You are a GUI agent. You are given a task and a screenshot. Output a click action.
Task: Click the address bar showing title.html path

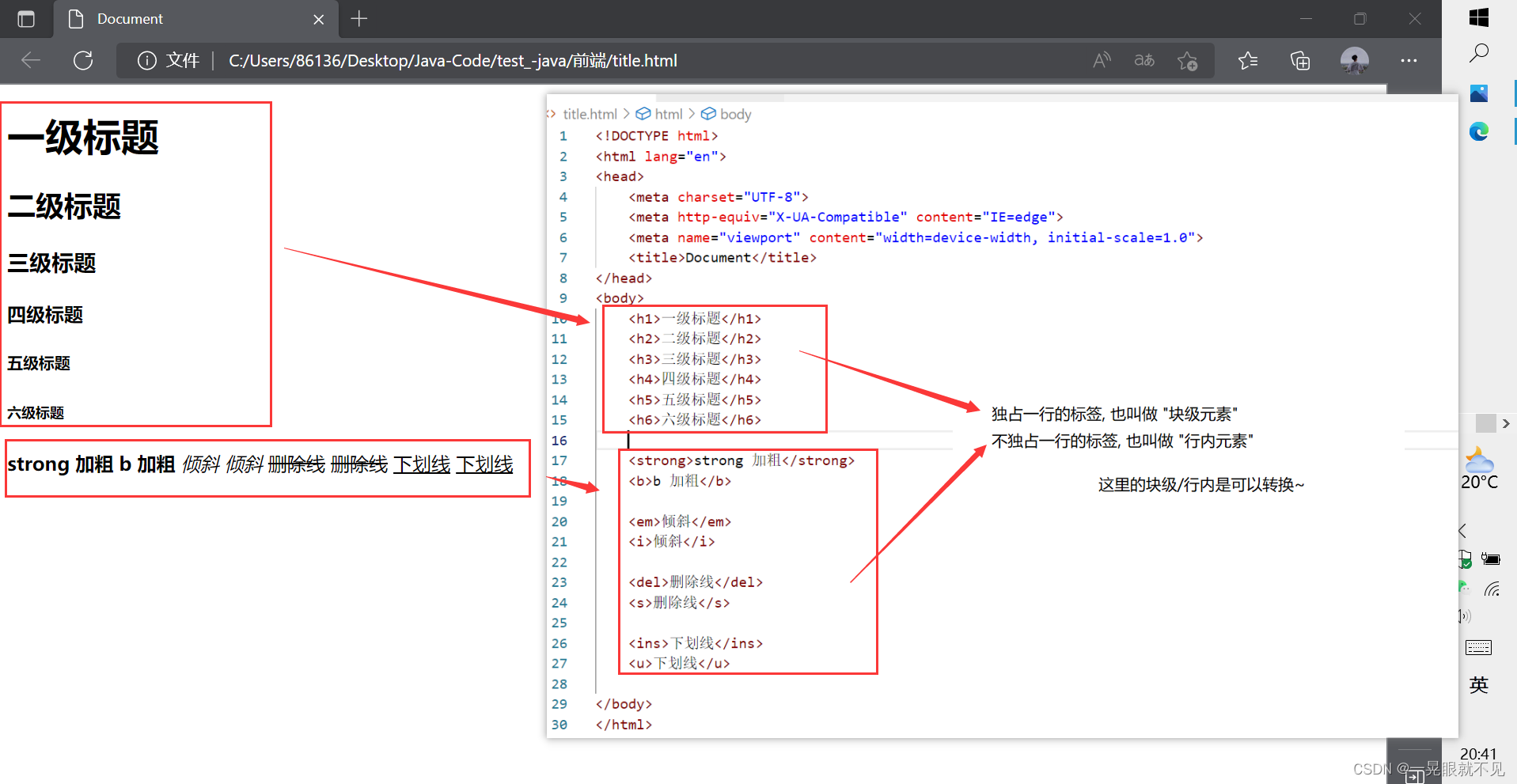pyautogui.click(x=453, y=61)
